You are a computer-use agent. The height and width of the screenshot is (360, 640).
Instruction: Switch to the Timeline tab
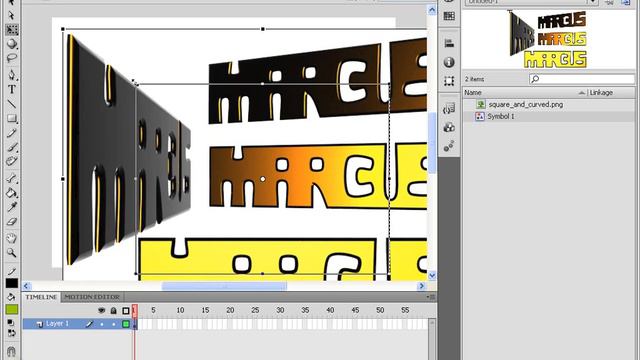(x=41, y=297)
